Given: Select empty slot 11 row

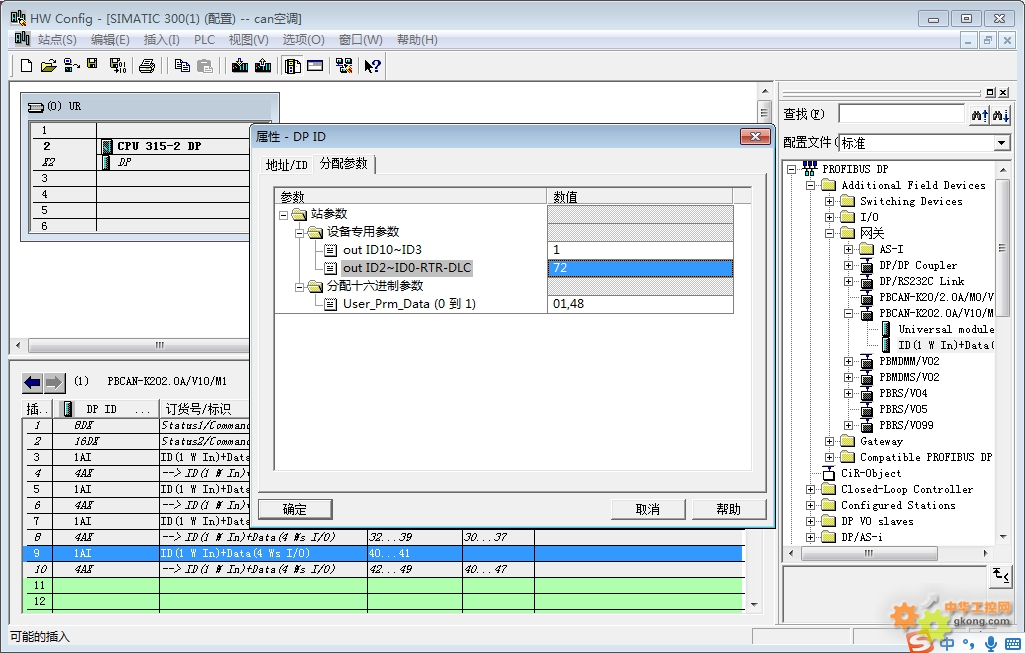Looking at the screenshot, I should 383,585.
